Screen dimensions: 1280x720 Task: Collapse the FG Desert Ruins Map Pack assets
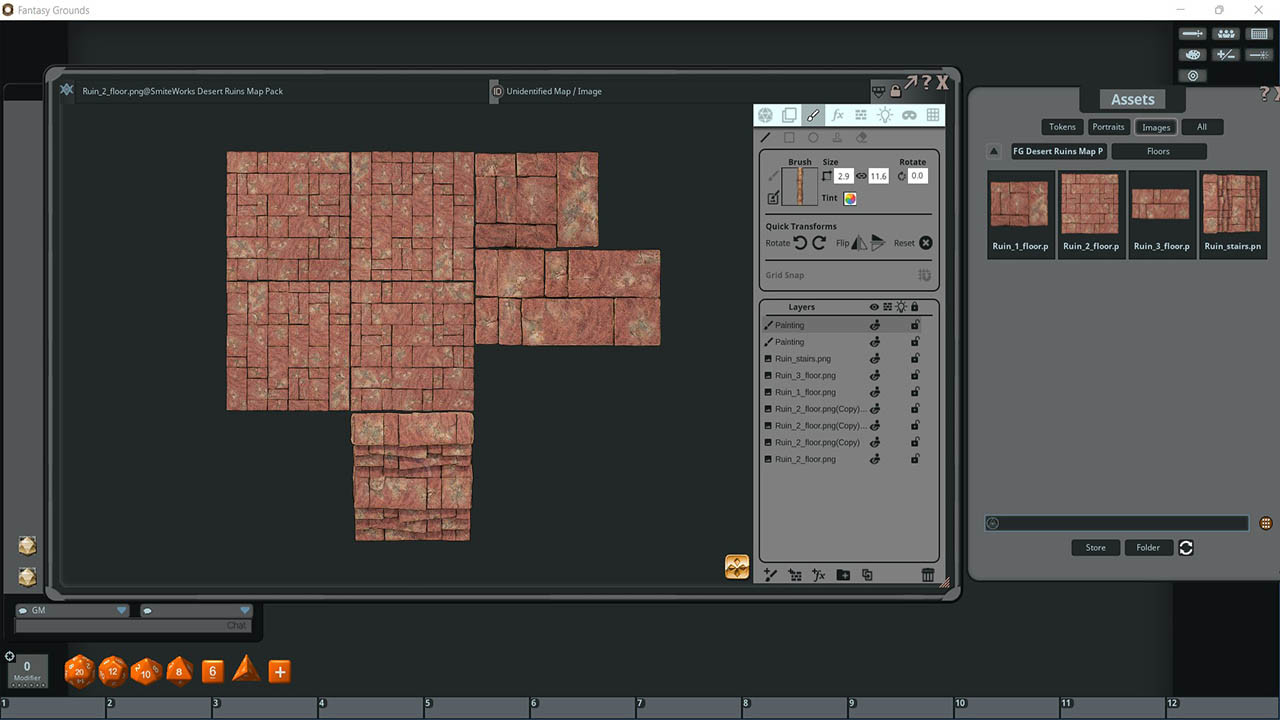[993, 151]
